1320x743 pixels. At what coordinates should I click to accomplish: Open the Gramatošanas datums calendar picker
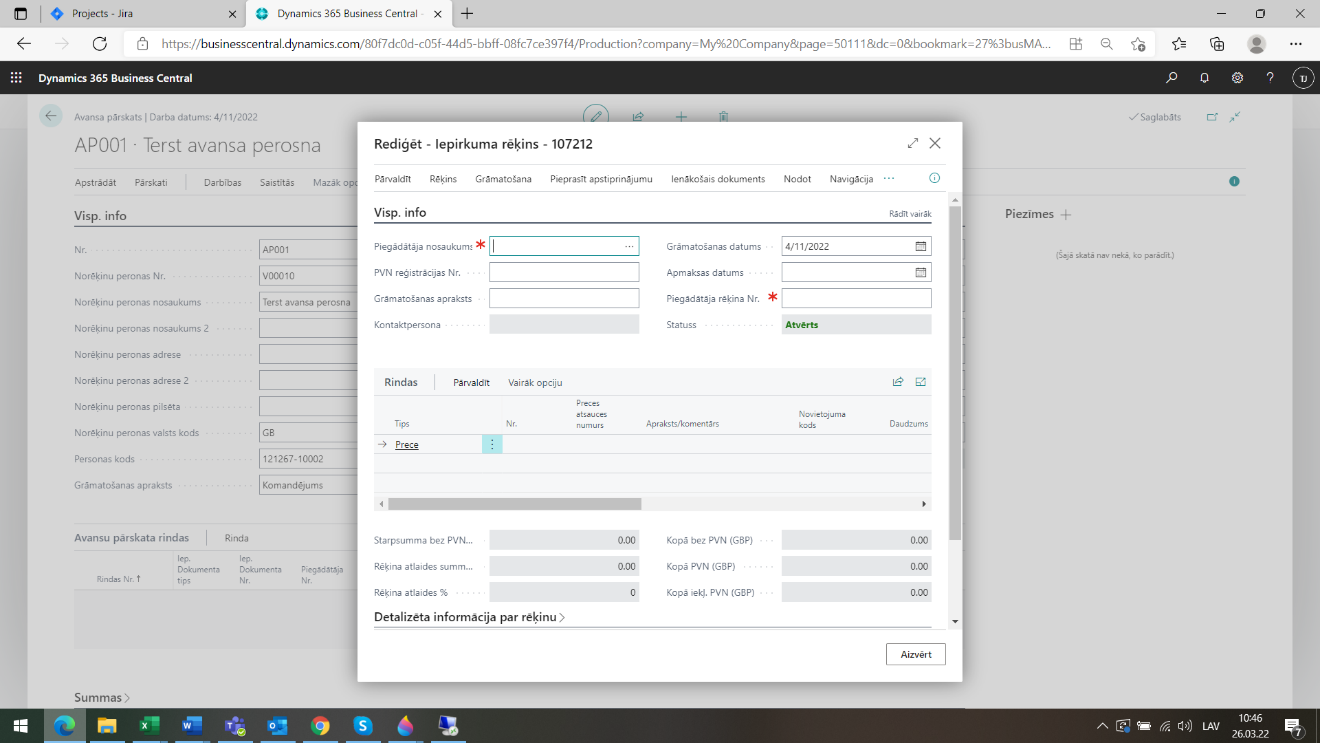point(921,246)
